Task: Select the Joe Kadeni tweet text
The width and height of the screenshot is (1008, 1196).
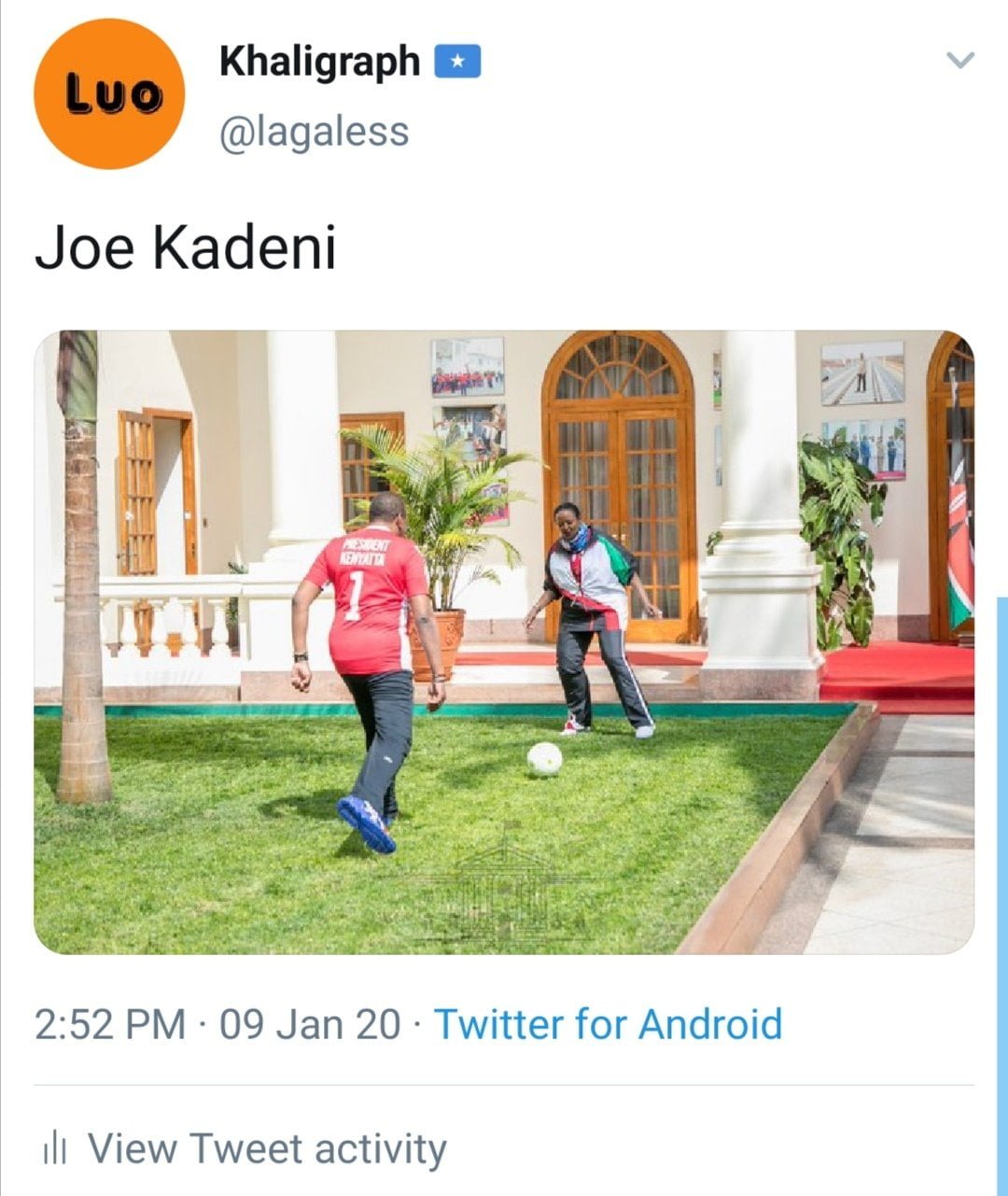Action: tap(185, 248)
